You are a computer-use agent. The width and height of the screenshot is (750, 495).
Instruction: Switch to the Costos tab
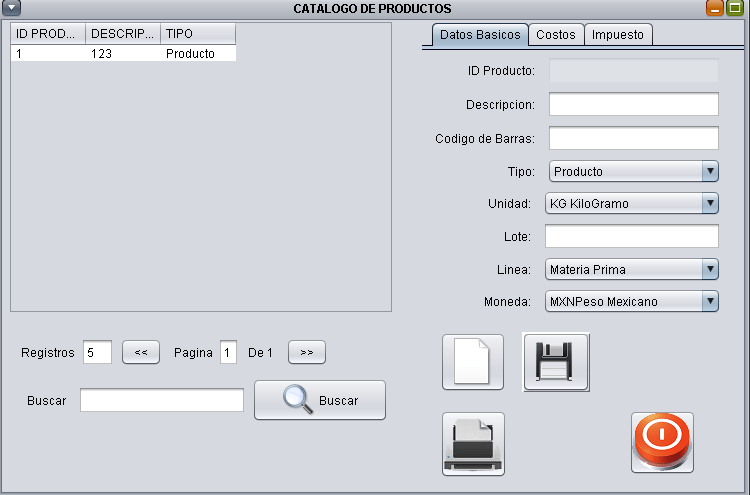556,35
